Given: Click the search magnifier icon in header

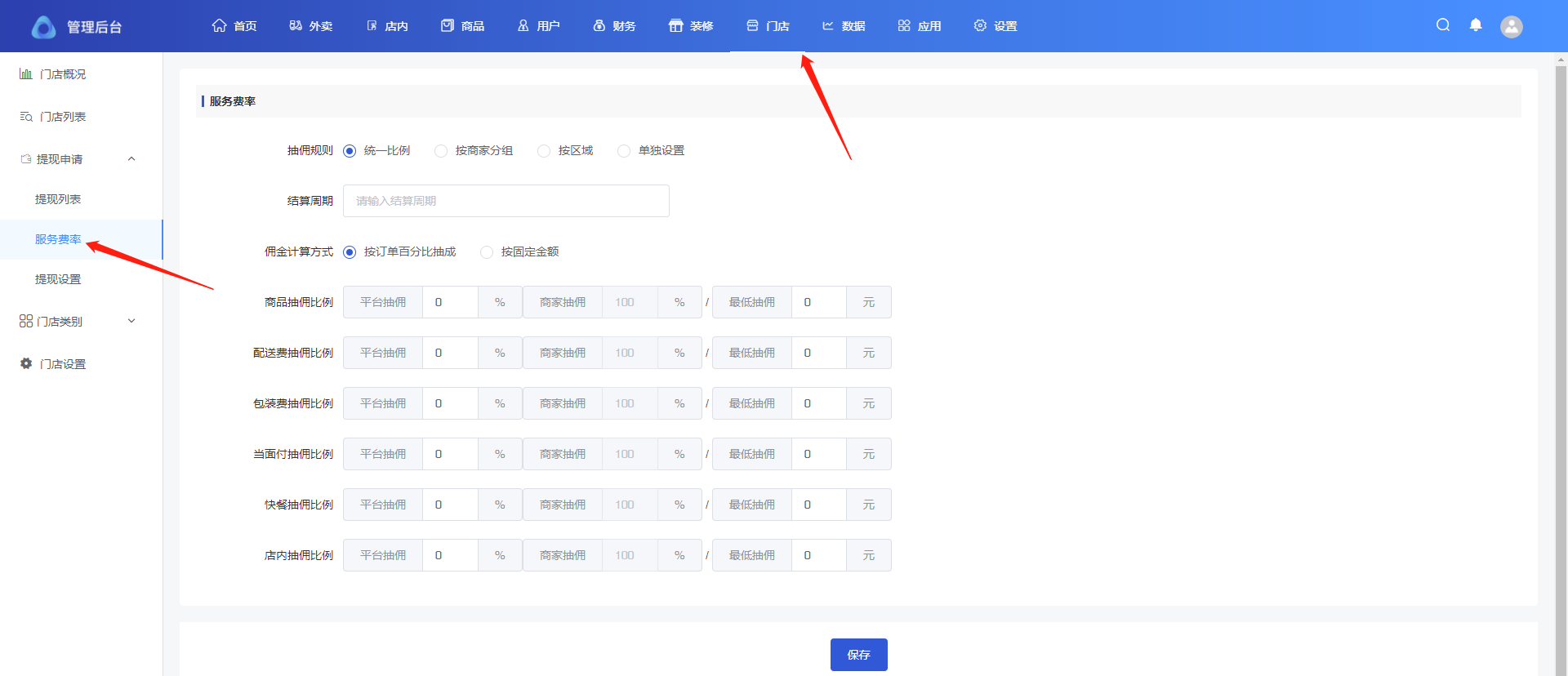Looking at the screenshot, I should click(1443, 25).
